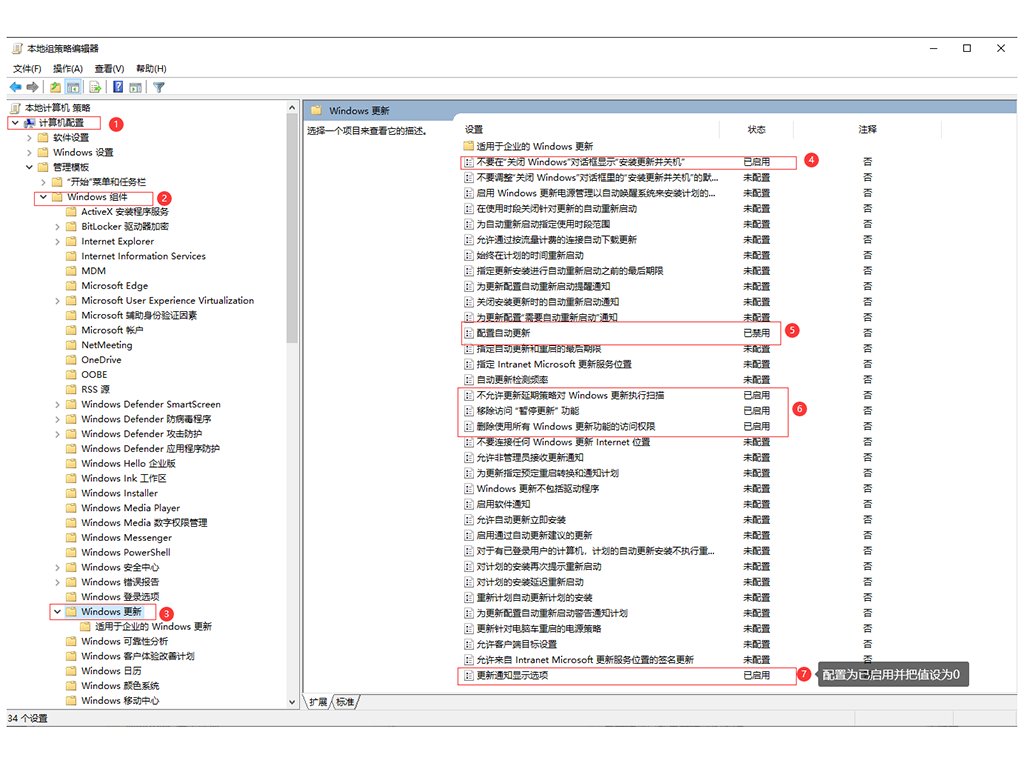Click the folder icon beside 适用于企业的 Windows 更新 in list
This screenshot has height=768, width=1024.
[x=468, y=146]
